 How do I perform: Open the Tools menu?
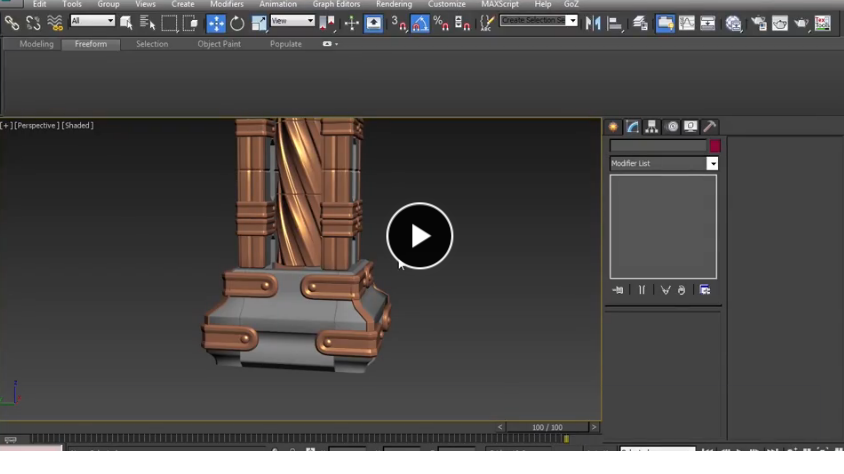coord(72,4)
